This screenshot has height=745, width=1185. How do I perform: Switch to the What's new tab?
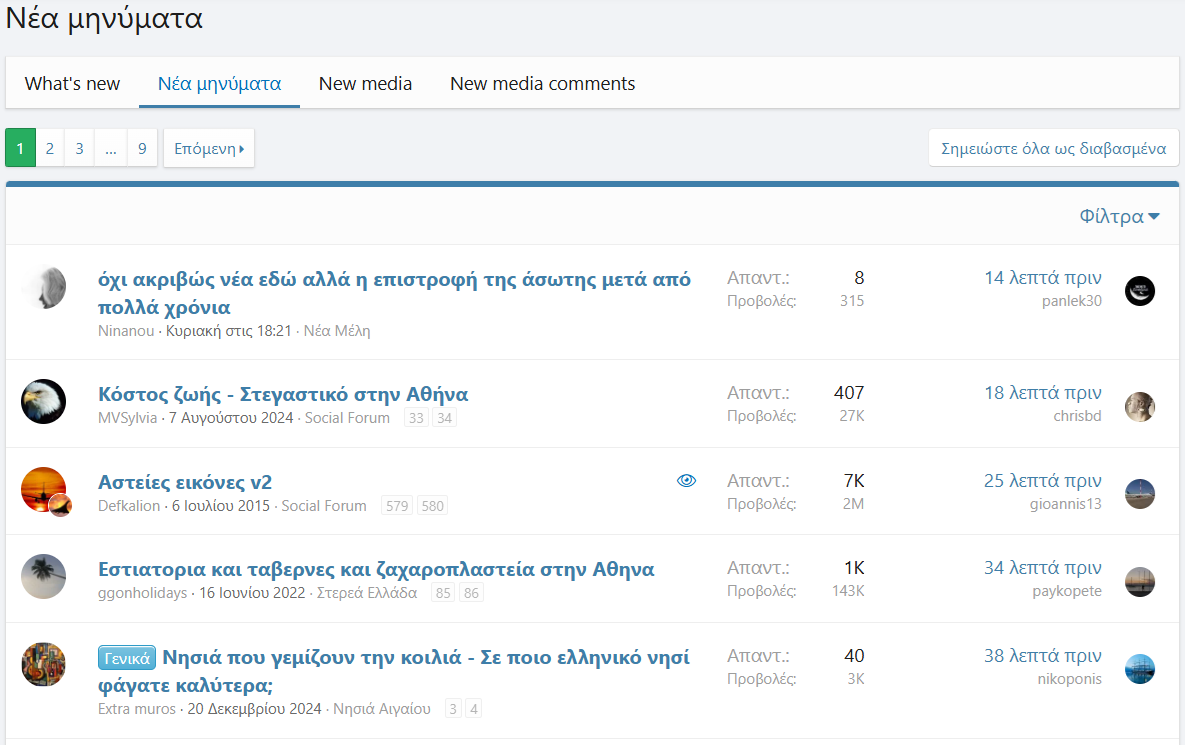[72, 84]
